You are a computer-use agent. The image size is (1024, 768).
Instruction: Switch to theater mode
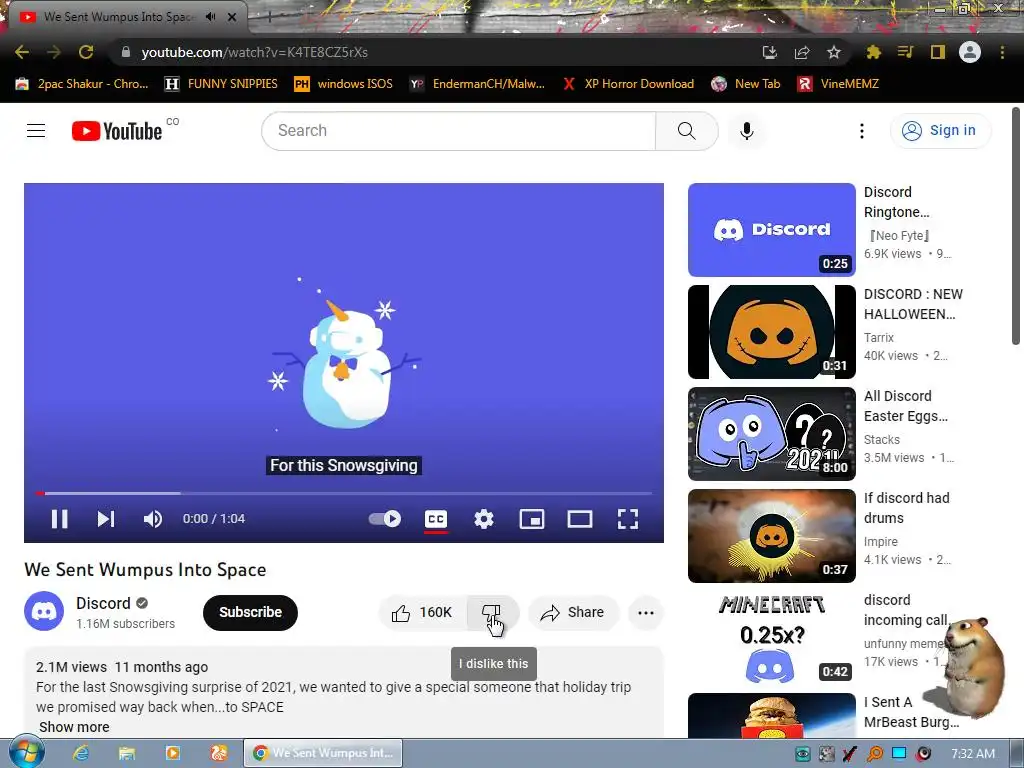(x=580, y=519)
